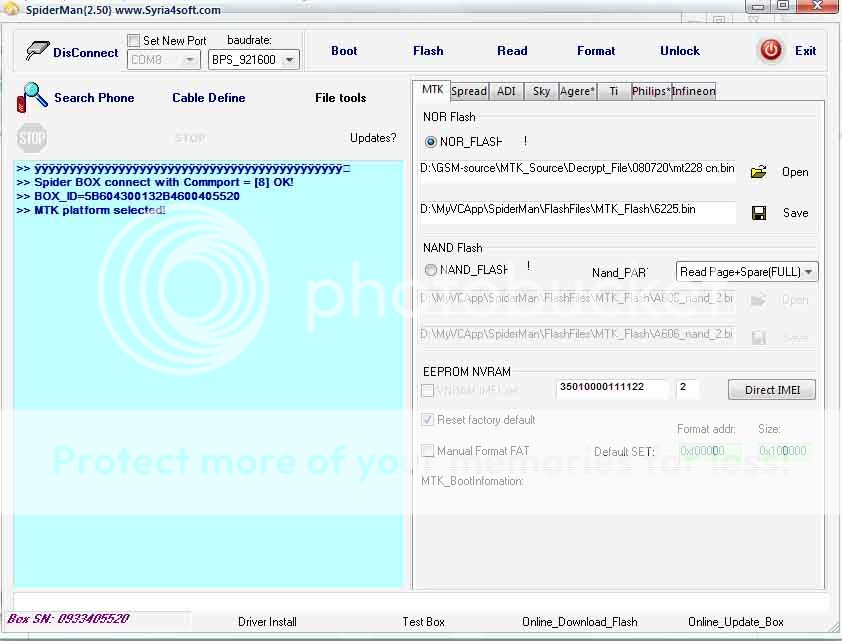Switch to the Spread tab

(469, 91)
